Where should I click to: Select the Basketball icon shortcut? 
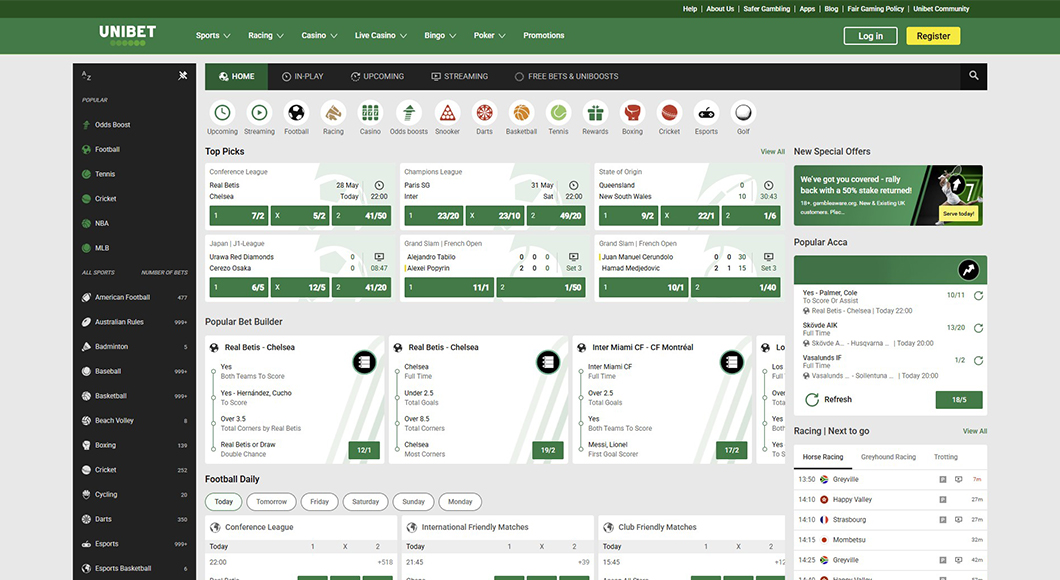(x=521, y=113)
